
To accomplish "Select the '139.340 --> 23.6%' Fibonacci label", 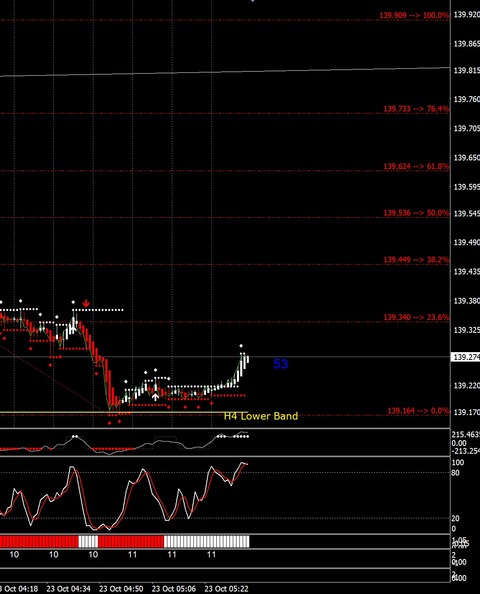I will 416,317.
